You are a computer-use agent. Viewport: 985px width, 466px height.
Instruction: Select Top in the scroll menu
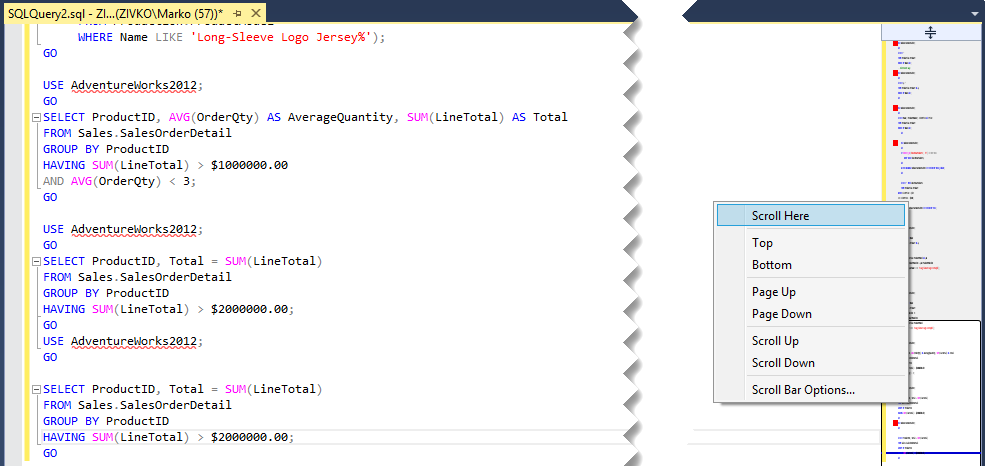[762, 243]
